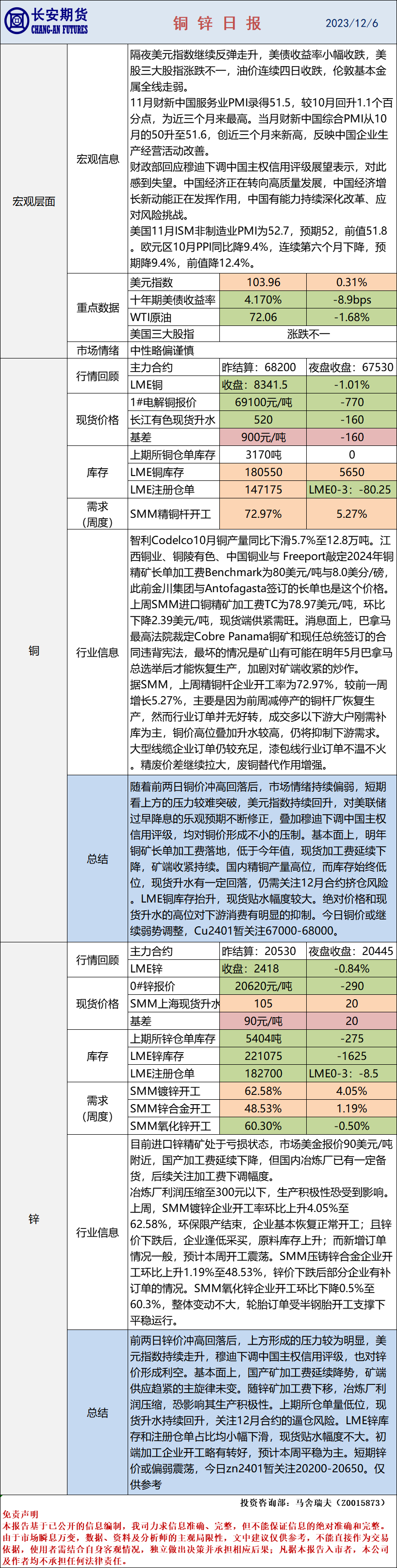
Task: Click the 铜 section header cell
Action: click(33, 651)
